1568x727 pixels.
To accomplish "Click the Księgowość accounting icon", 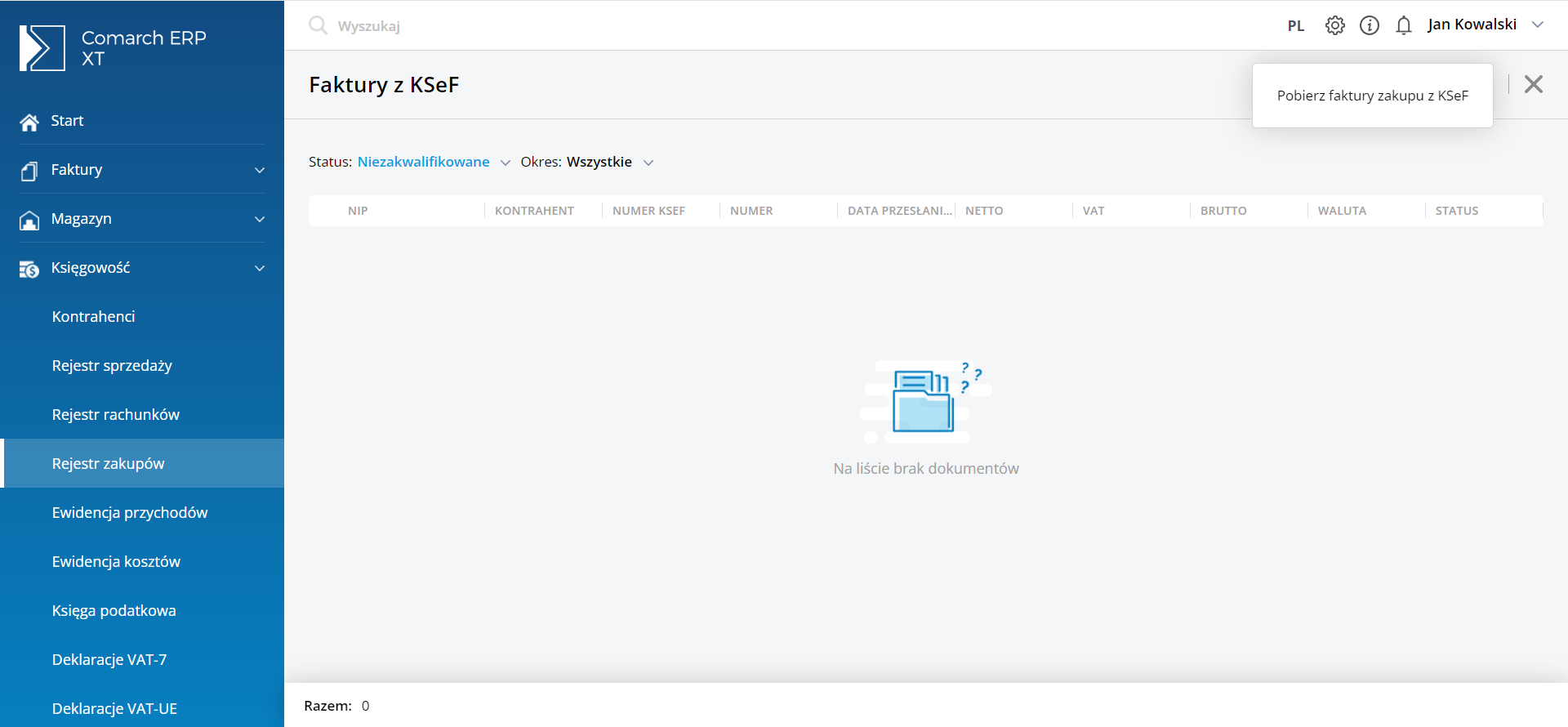I will (29, 269).
